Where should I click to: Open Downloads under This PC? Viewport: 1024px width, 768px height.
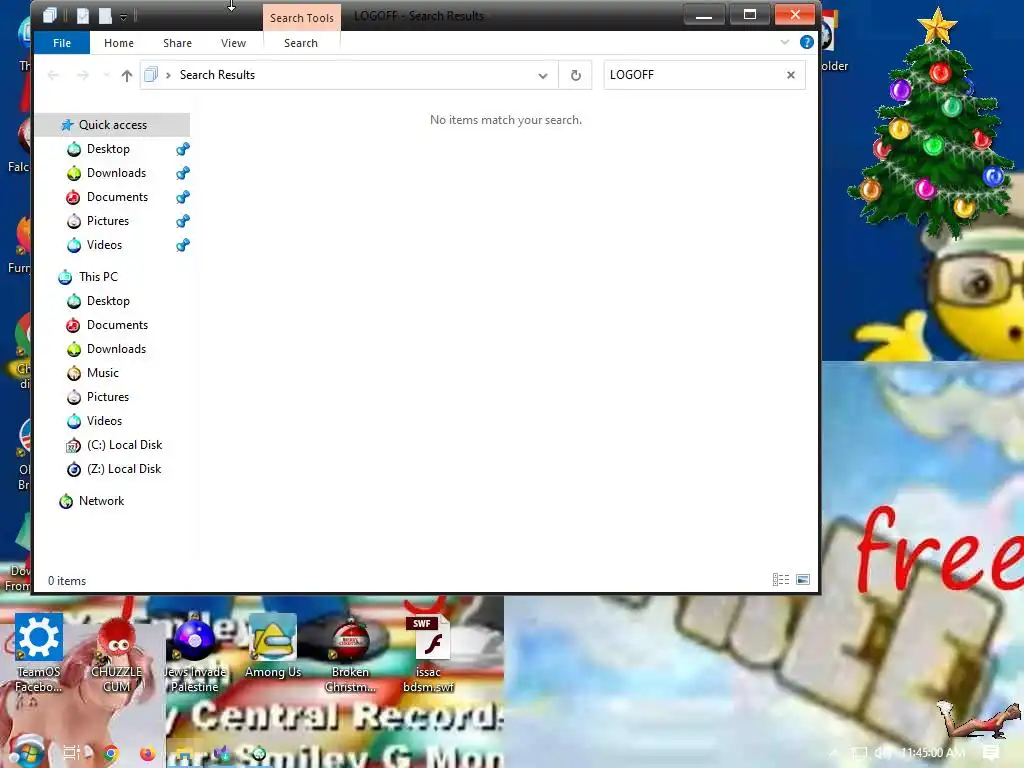(x=116, y=349)
